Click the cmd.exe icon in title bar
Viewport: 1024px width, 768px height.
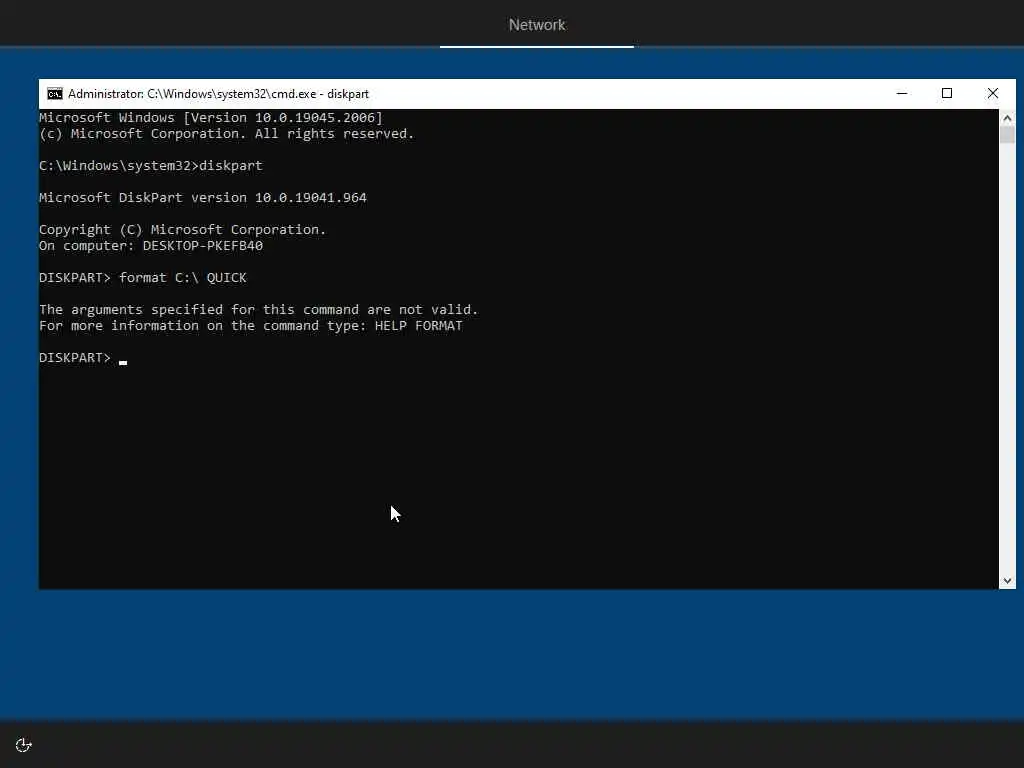[x=55, y=94]
